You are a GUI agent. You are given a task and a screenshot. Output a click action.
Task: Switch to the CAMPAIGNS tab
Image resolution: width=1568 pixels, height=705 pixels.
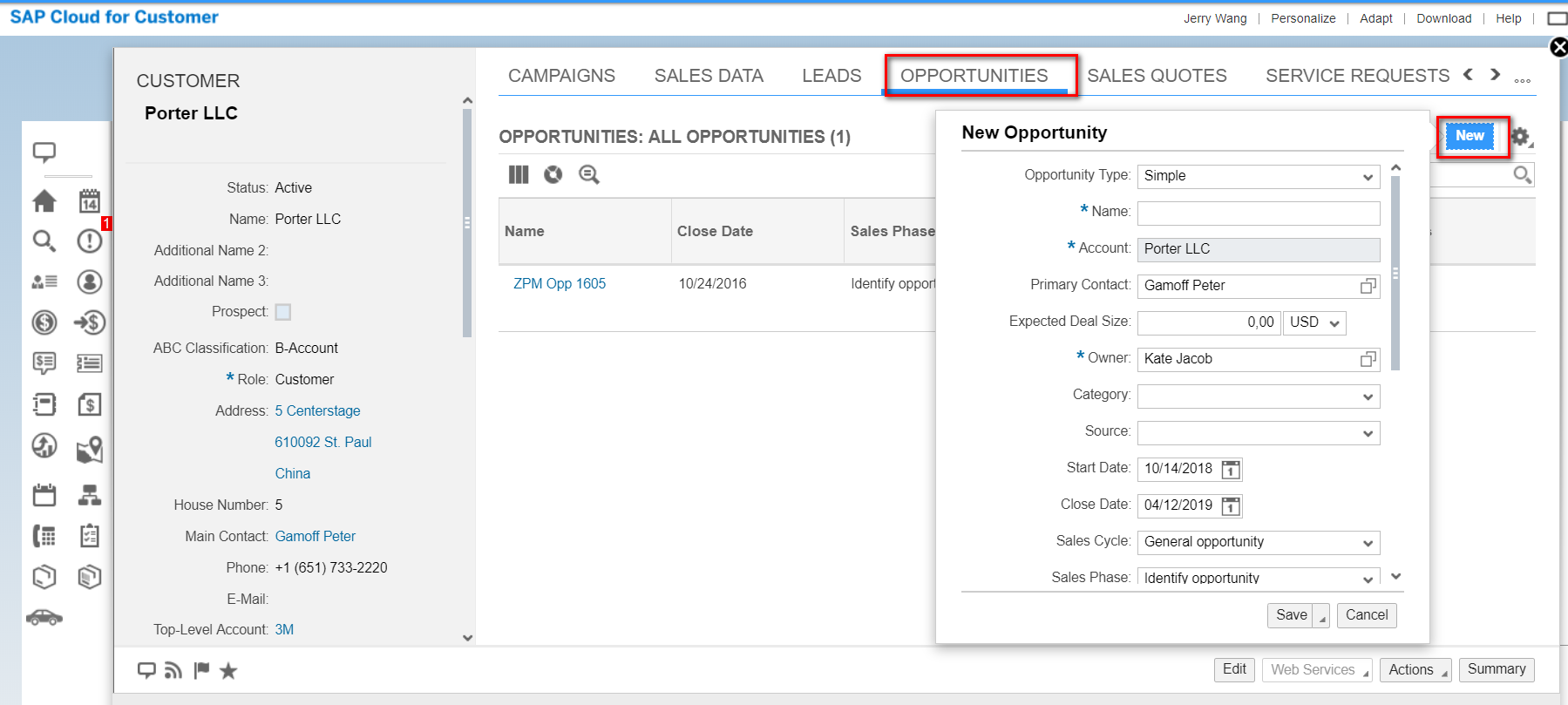tap(561, 76)
